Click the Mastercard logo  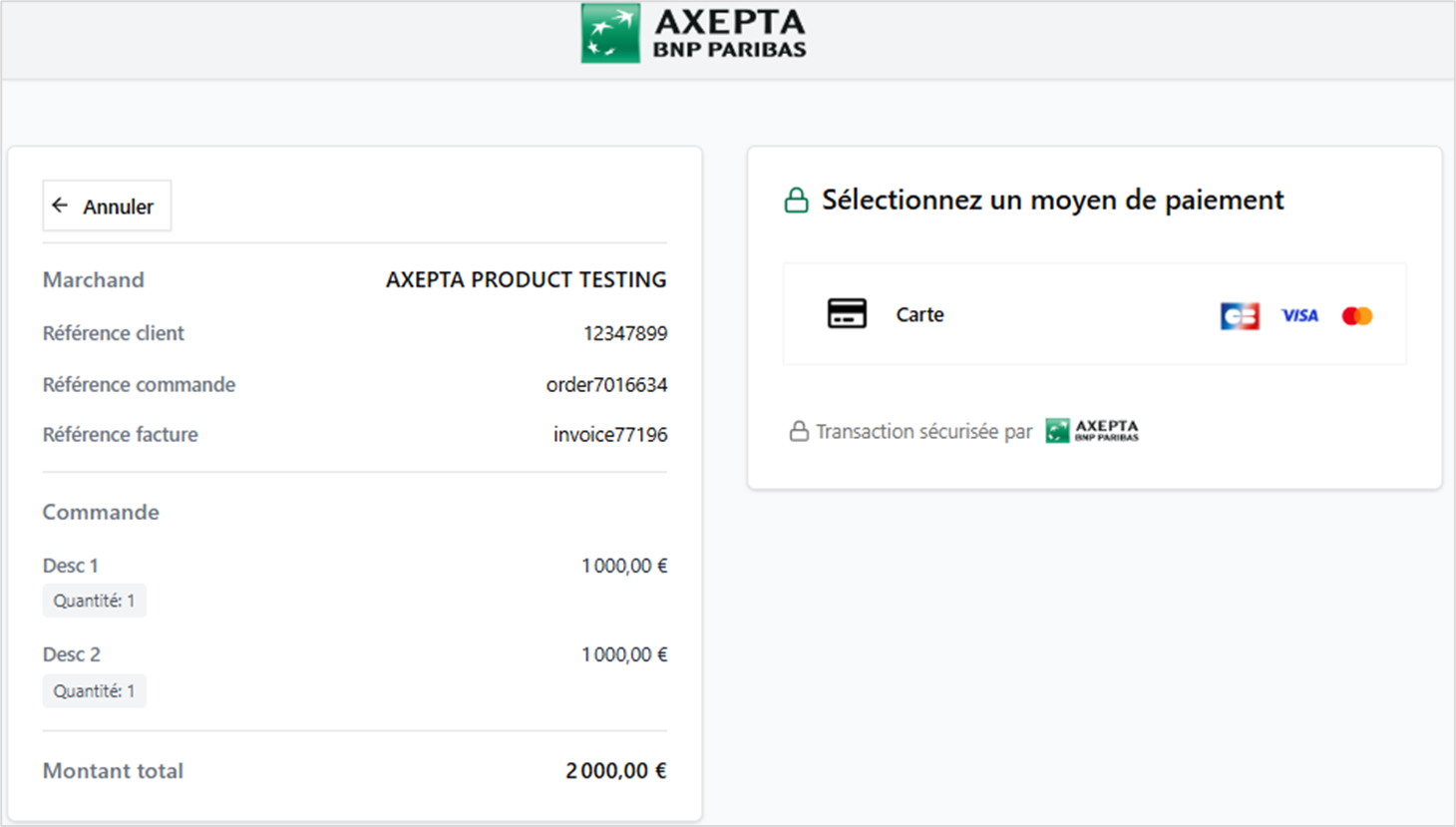click(1356, 316)
